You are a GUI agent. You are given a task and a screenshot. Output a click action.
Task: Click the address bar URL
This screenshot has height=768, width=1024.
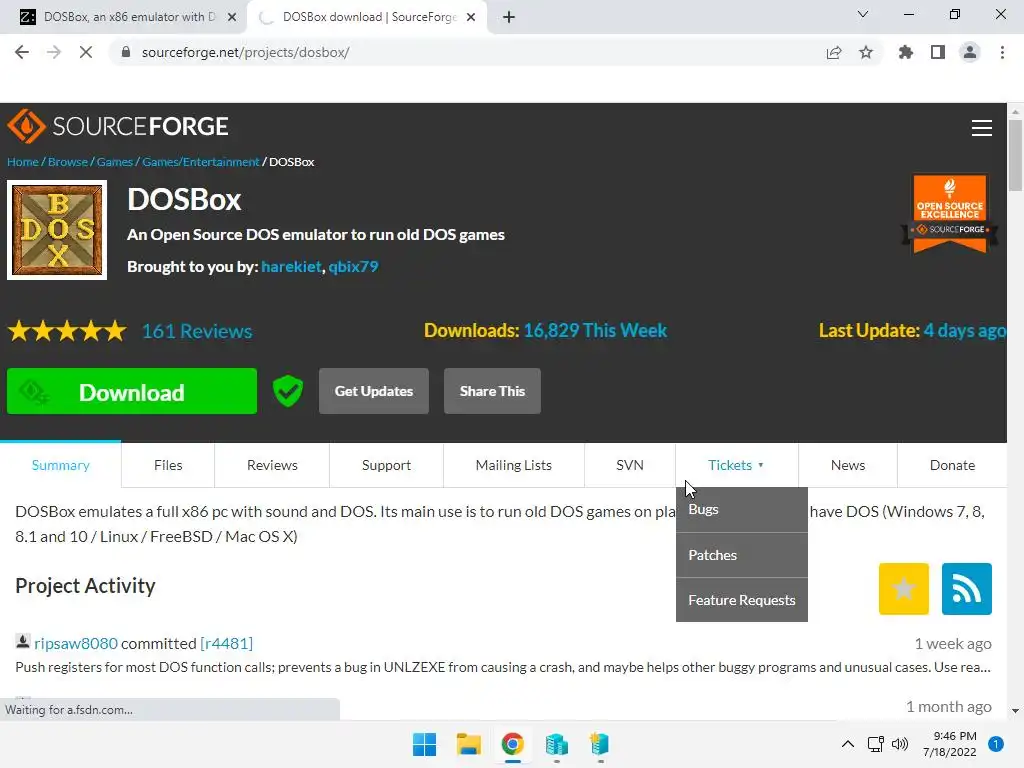pyautogui.click(x=246, y=52)
